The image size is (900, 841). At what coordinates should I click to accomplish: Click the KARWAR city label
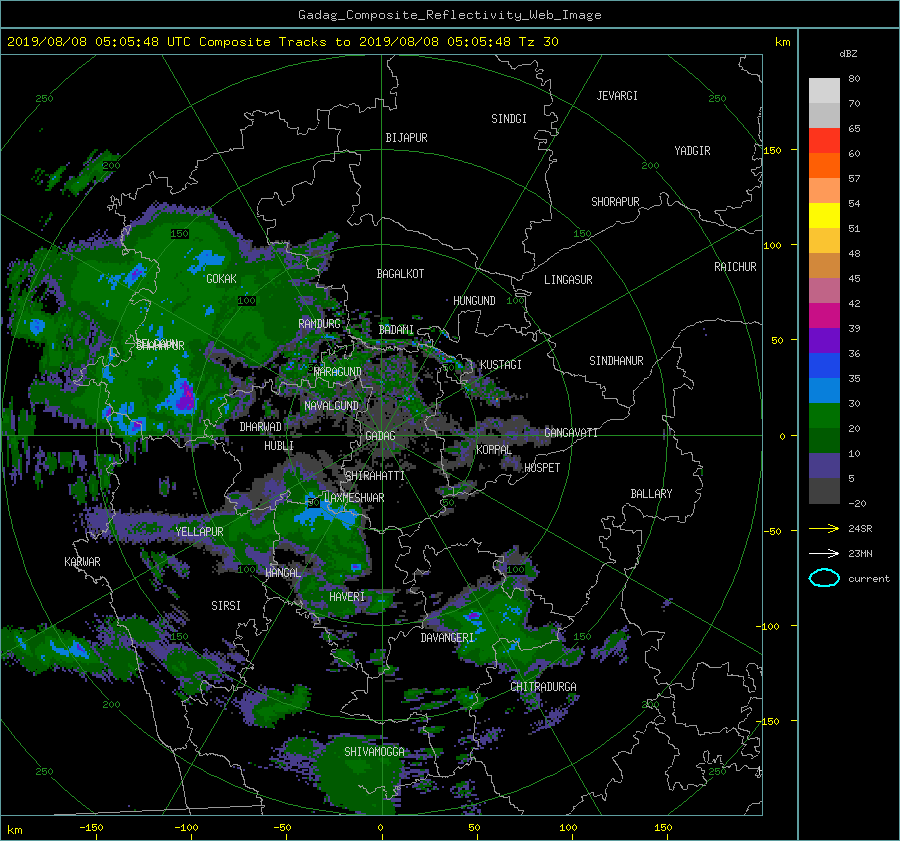pos(82,562)
